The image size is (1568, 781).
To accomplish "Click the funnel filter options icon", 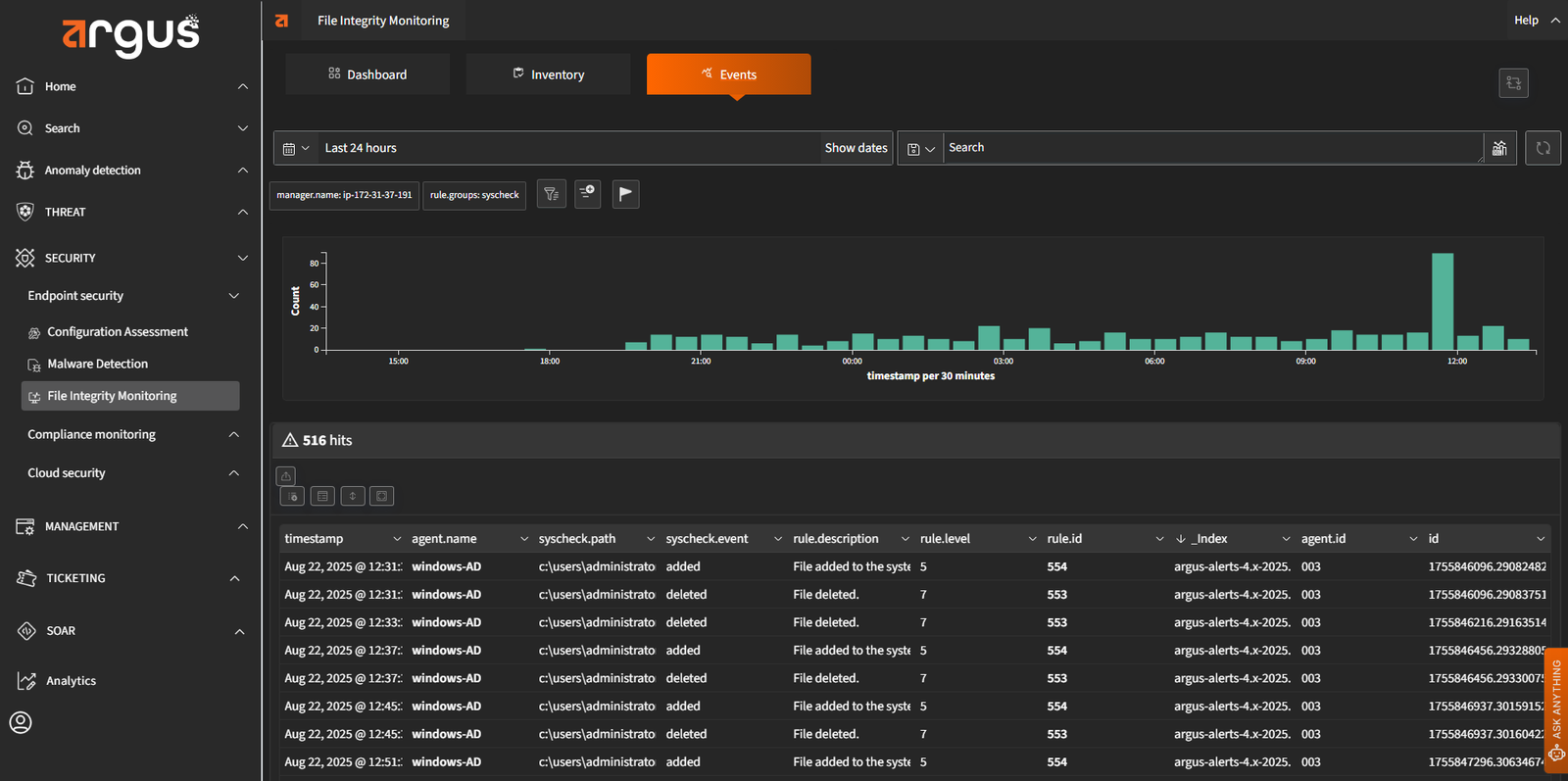I will pyautogui.click(x=552, y=194).
